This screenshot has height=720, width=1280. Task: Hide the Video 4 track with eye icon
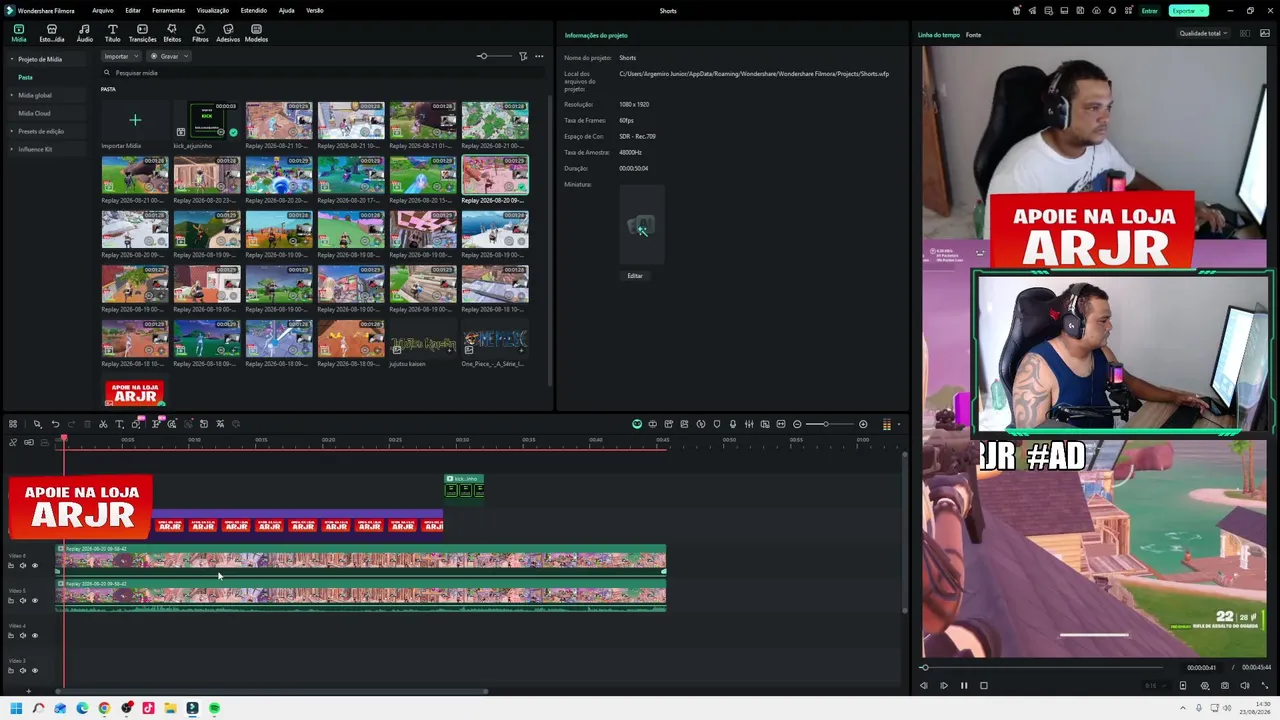pyautogui.click(x=35, y=636)
